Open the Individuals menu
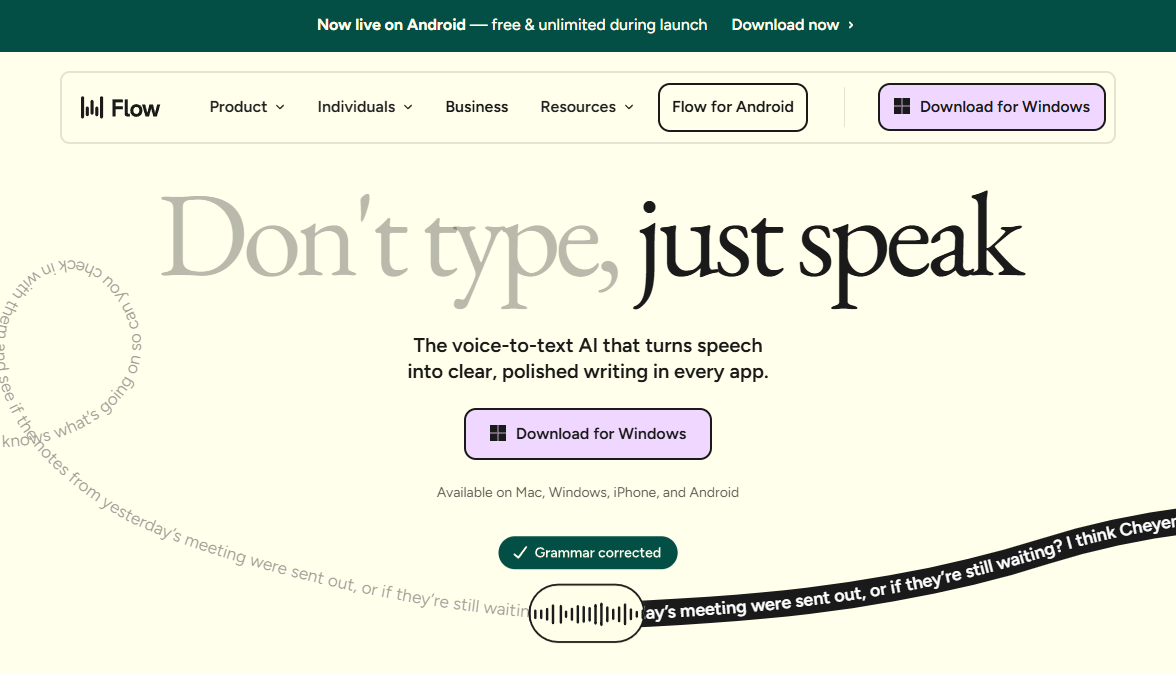The width and height of the screenshot is (1176, 673). (x=364, y=107)
